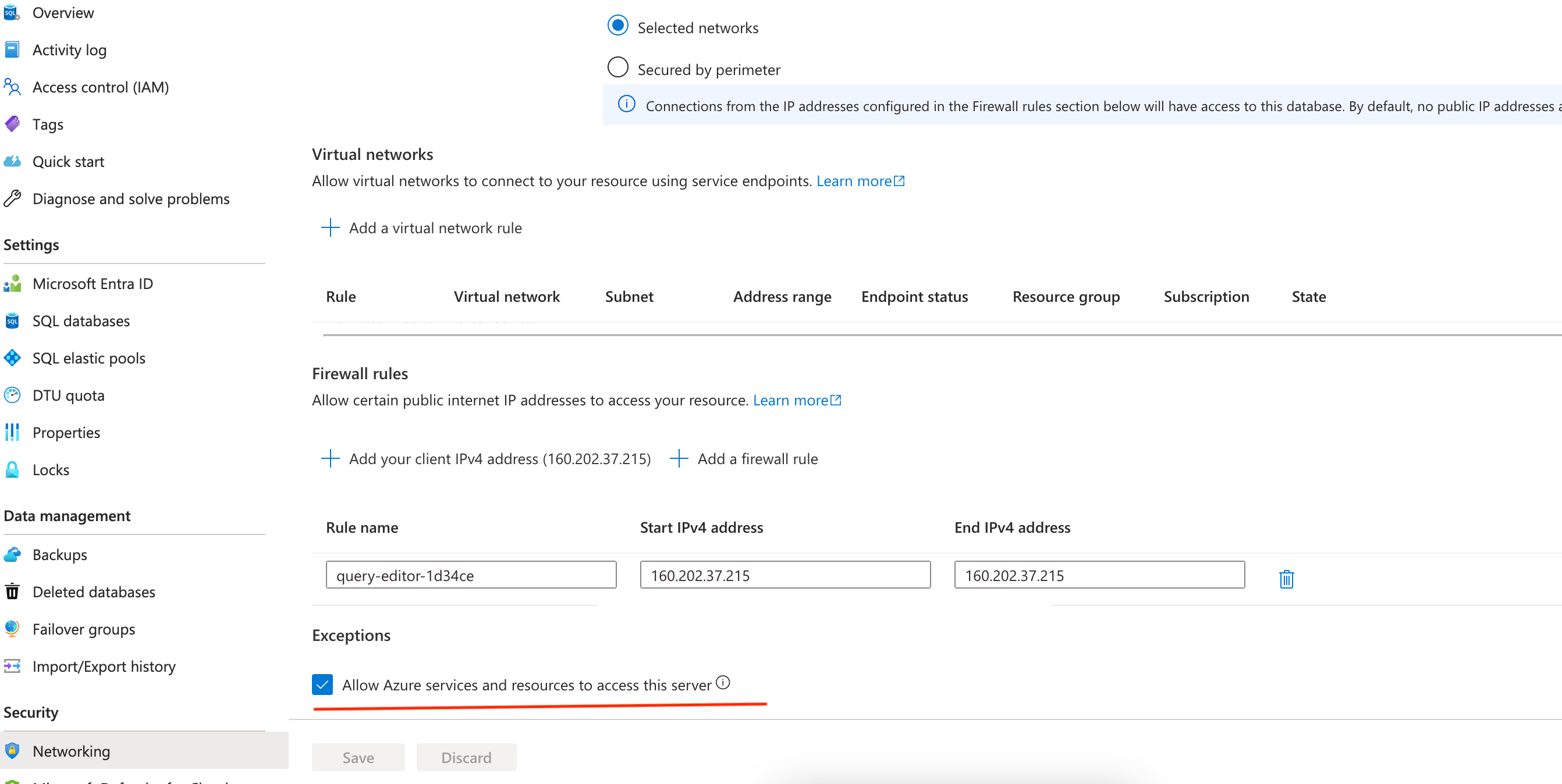The width and height of the screenshot is (1562, 784).
Task: Click the info icon next to Allow Azure services
Action: click(x=723, y=683)
